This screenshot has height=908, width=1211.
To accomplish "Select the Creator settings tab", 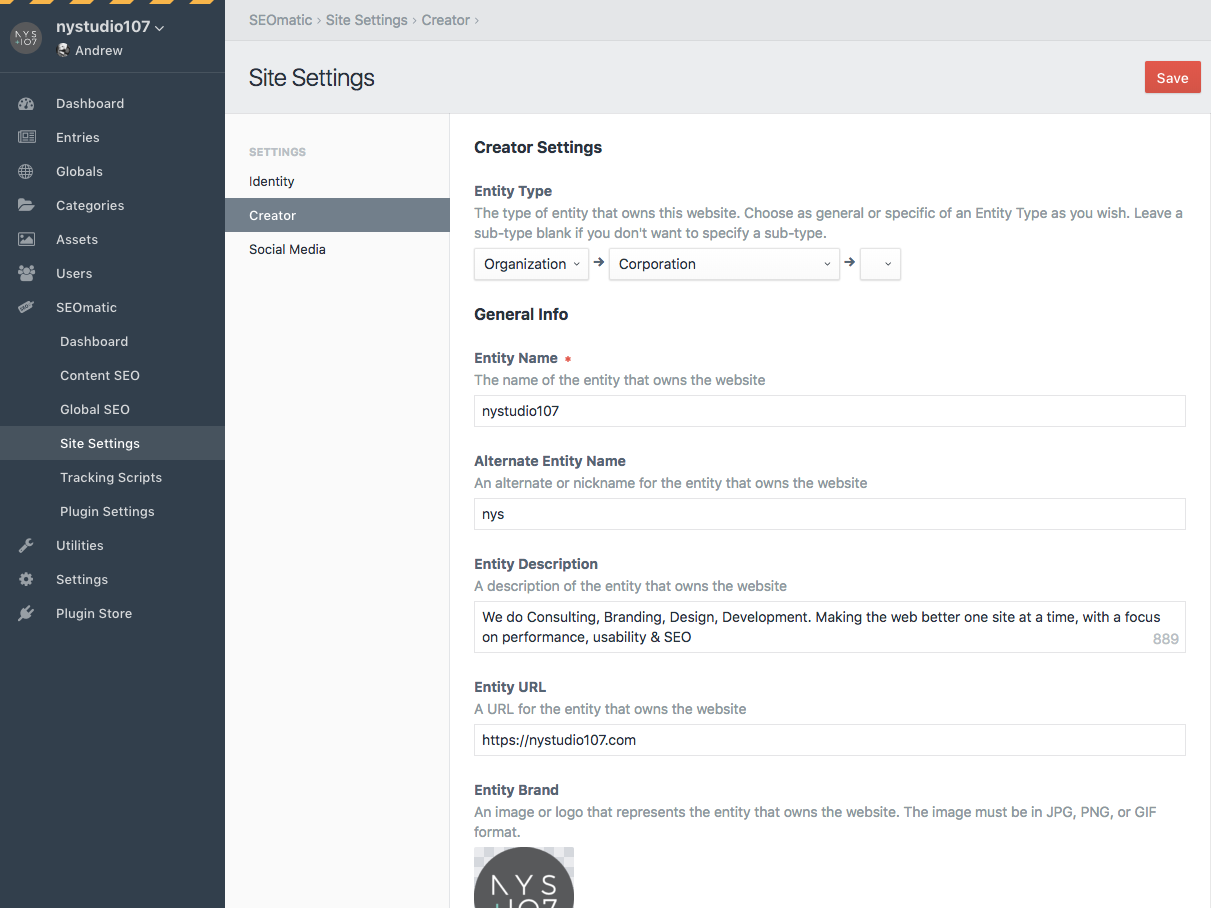I will (337, 215).
